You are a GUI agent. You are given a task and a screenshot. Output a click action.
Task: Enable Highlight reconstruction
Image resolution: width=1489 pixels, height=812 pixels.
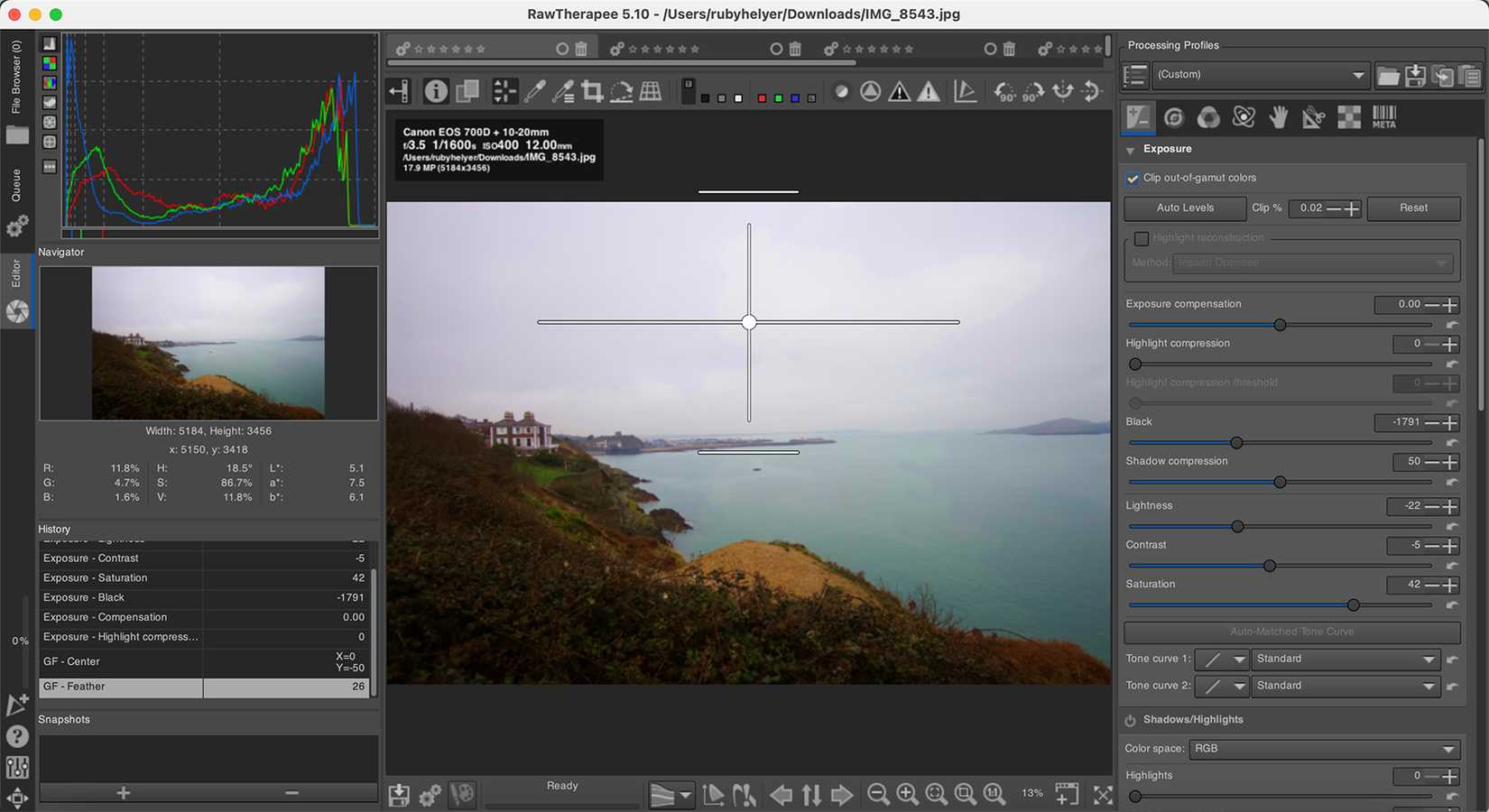1142,238
